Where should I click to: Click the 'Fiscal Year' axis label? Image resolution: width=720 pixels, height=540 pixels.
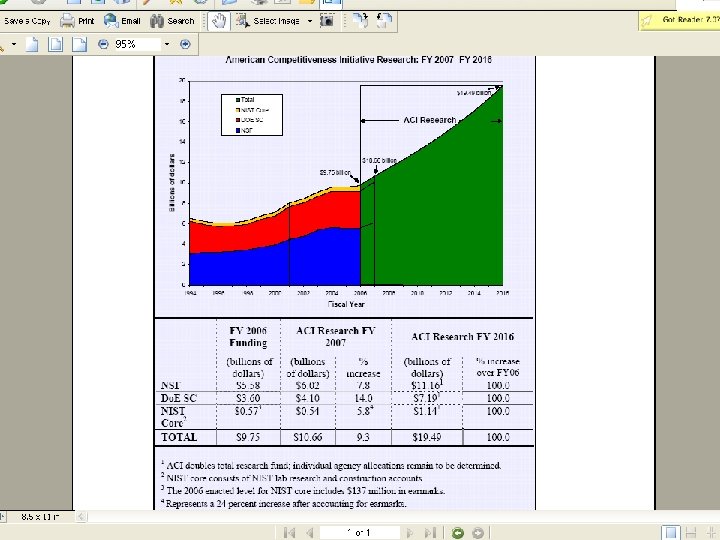[x=346, y=304]
